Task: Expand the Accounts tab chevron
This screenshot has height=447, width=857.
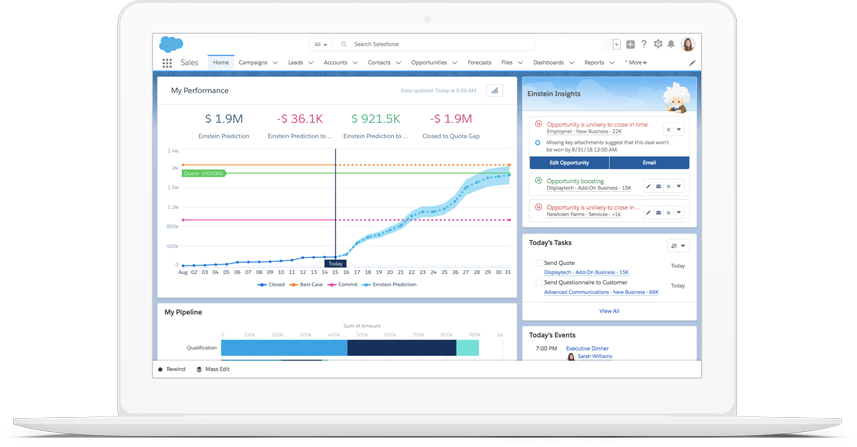Action: click(x=355, y=63)
